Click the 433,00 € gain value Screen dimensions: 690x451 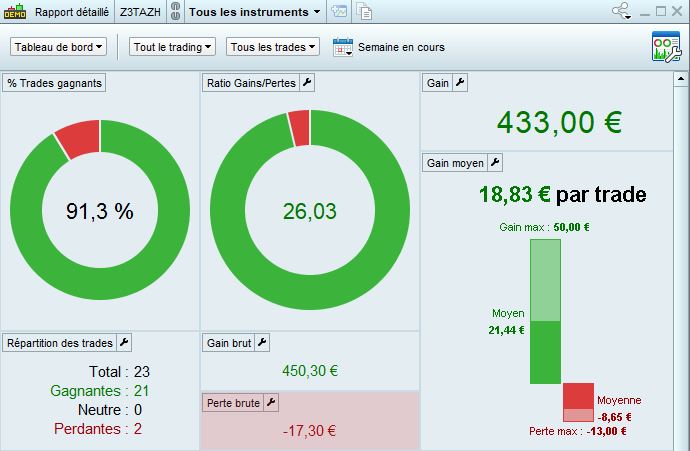[x=559, y=122]
